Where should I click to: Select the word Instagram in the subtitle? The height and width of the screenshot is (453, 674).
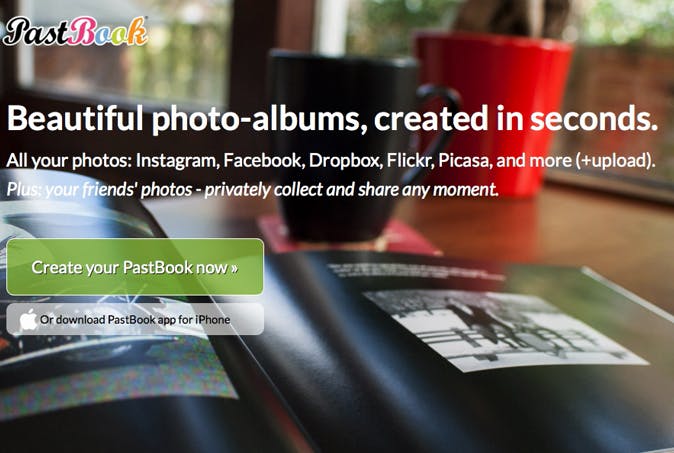pos(178,160)
